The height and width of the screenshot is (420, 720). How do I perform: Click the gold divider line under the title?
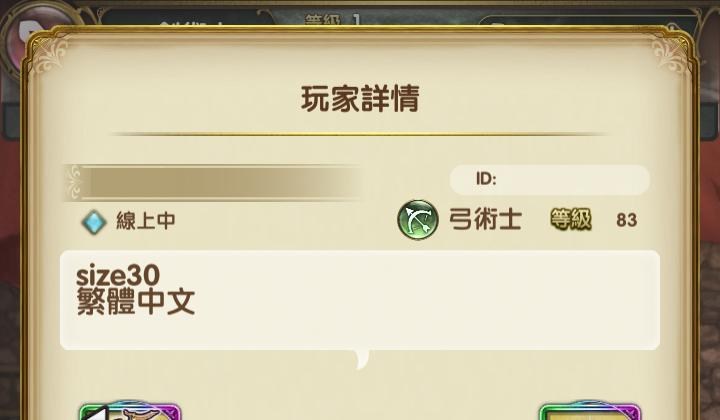tap(360, 134)
